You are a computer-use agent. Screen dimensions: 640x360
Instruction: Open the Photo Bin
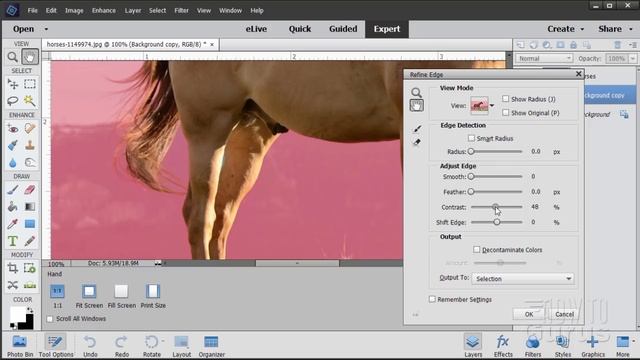(20, 346)
